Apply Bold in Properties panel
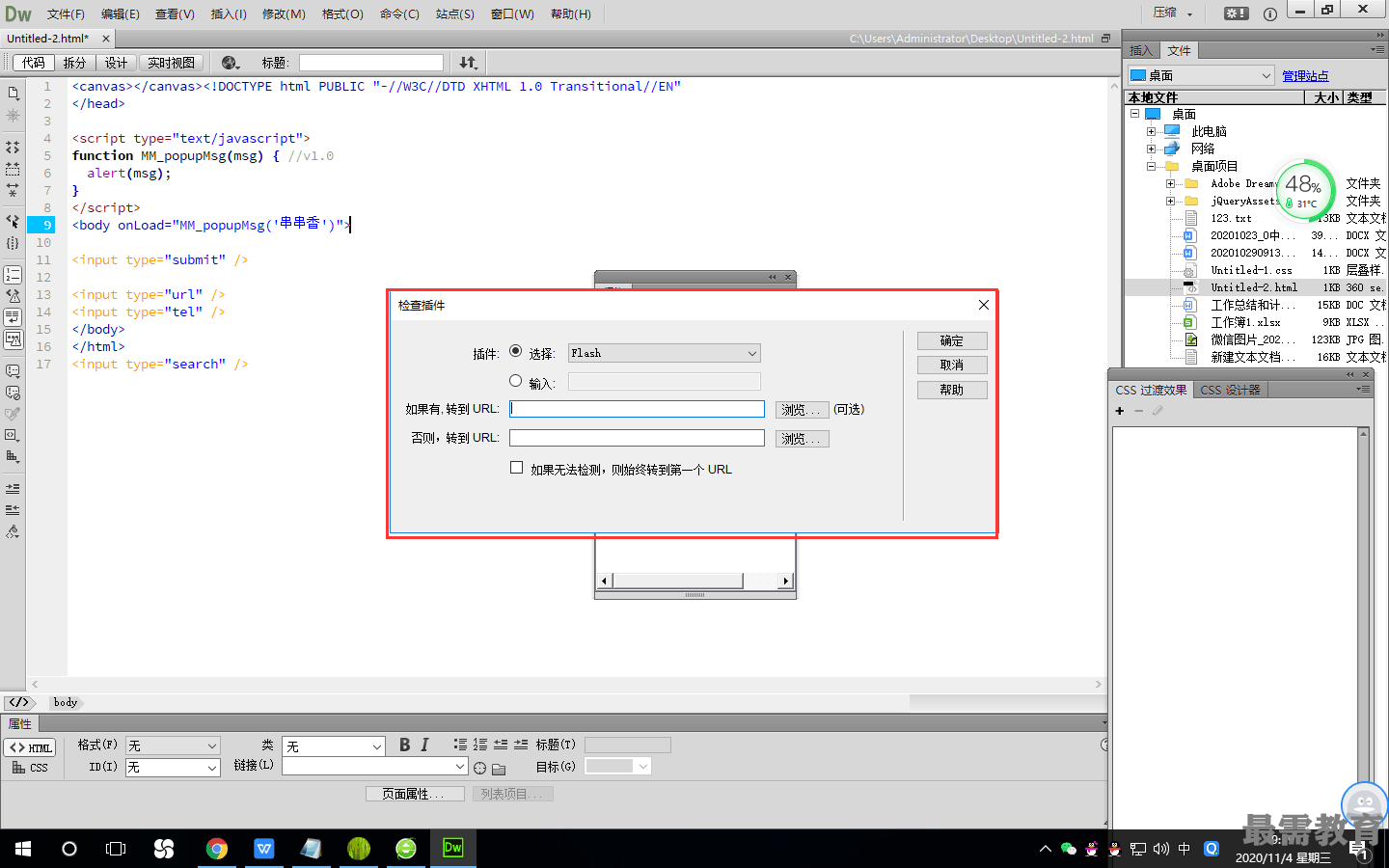Image resolution: width=1389 pixels, height=868 pixels. 404,745
